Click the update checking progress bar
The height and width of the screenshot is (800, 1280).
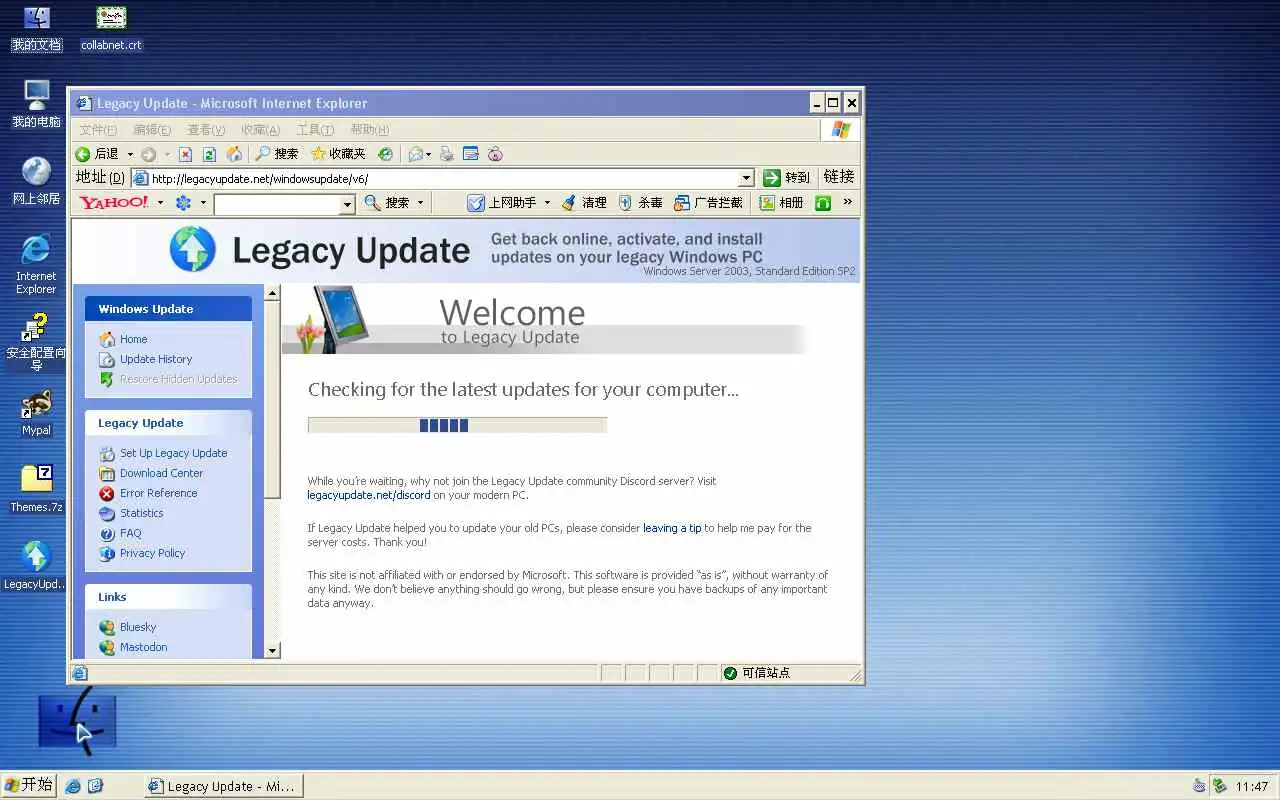click(x=457, y=425)
